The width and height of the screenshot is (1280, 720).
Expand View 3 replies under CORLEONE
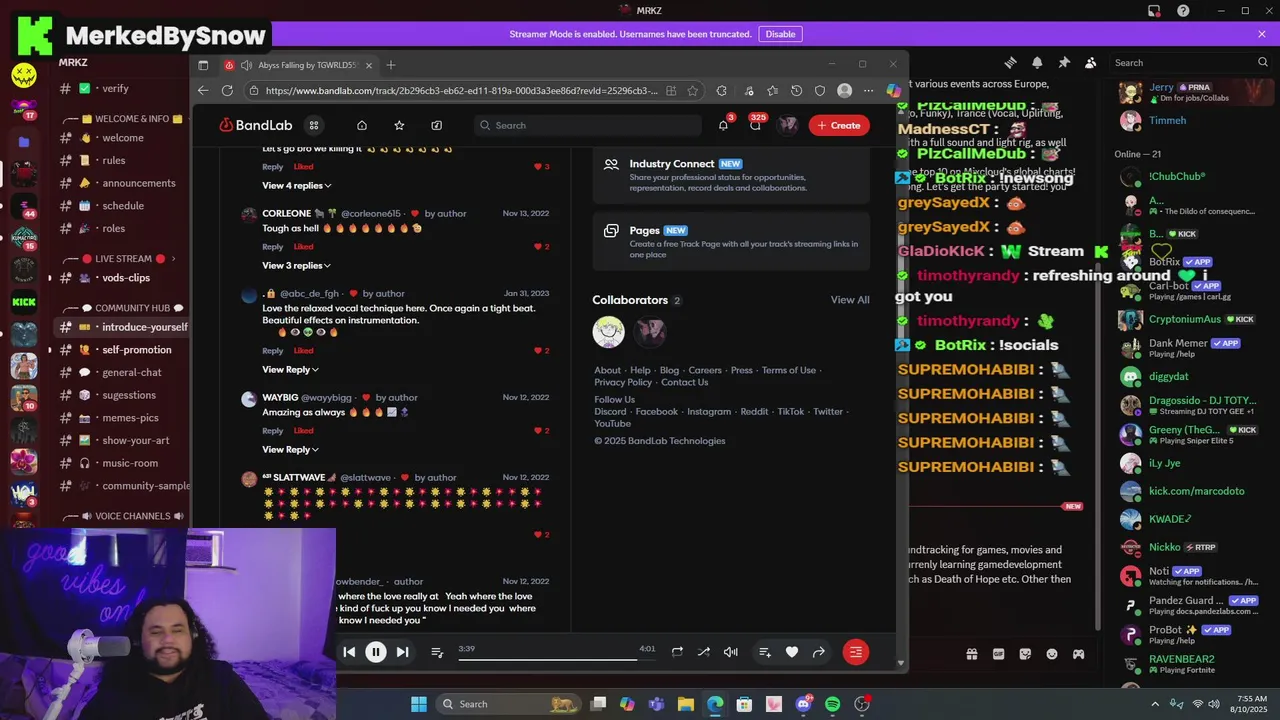[x=297, y=265]
